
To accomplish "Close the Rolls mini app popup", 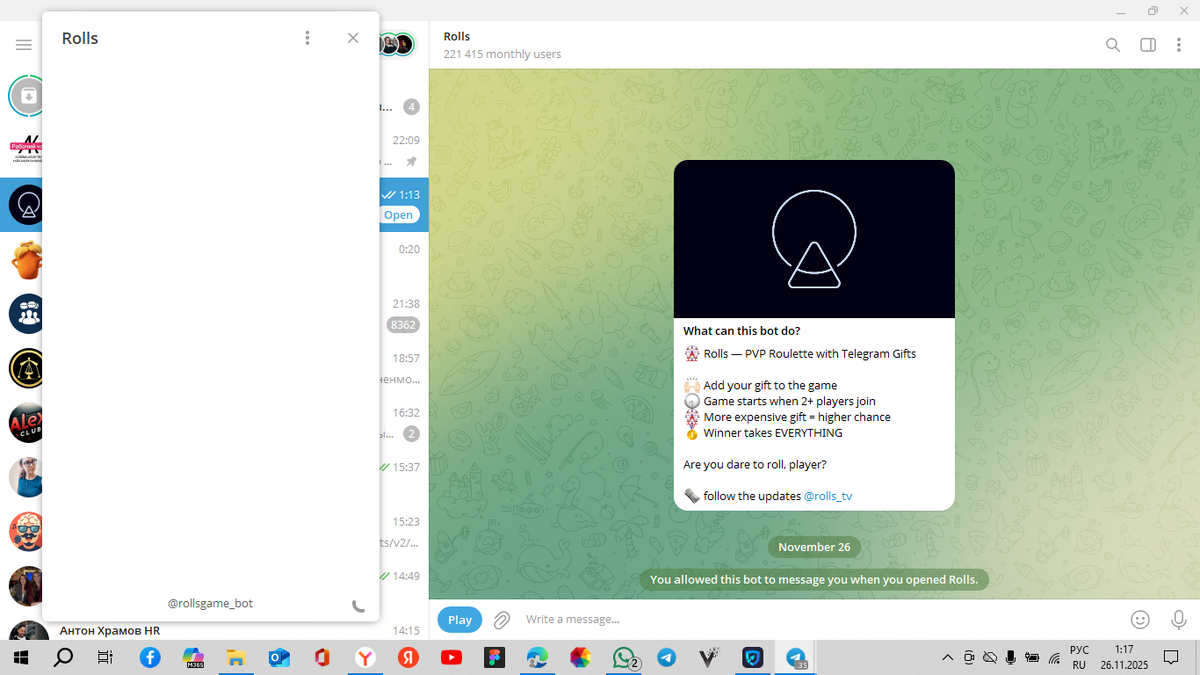I will pos(353,38).
